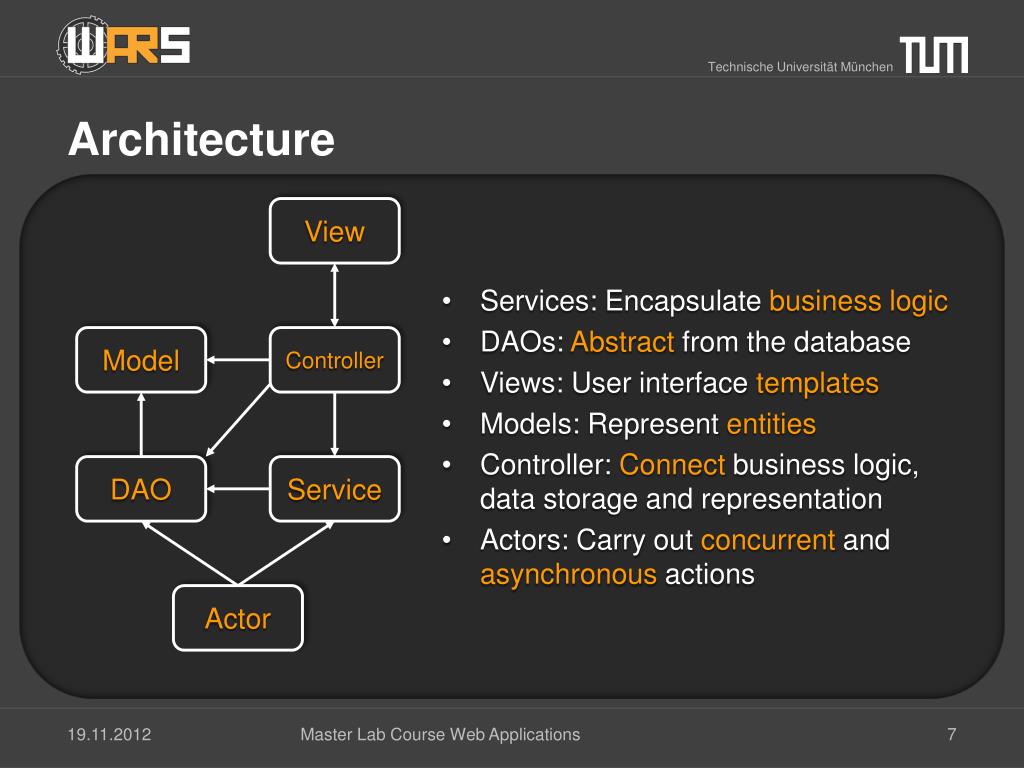This screenshot has width=1024, height=768.
Task: Click 'Views: User interface' bullet text
Action: [614, 383]
